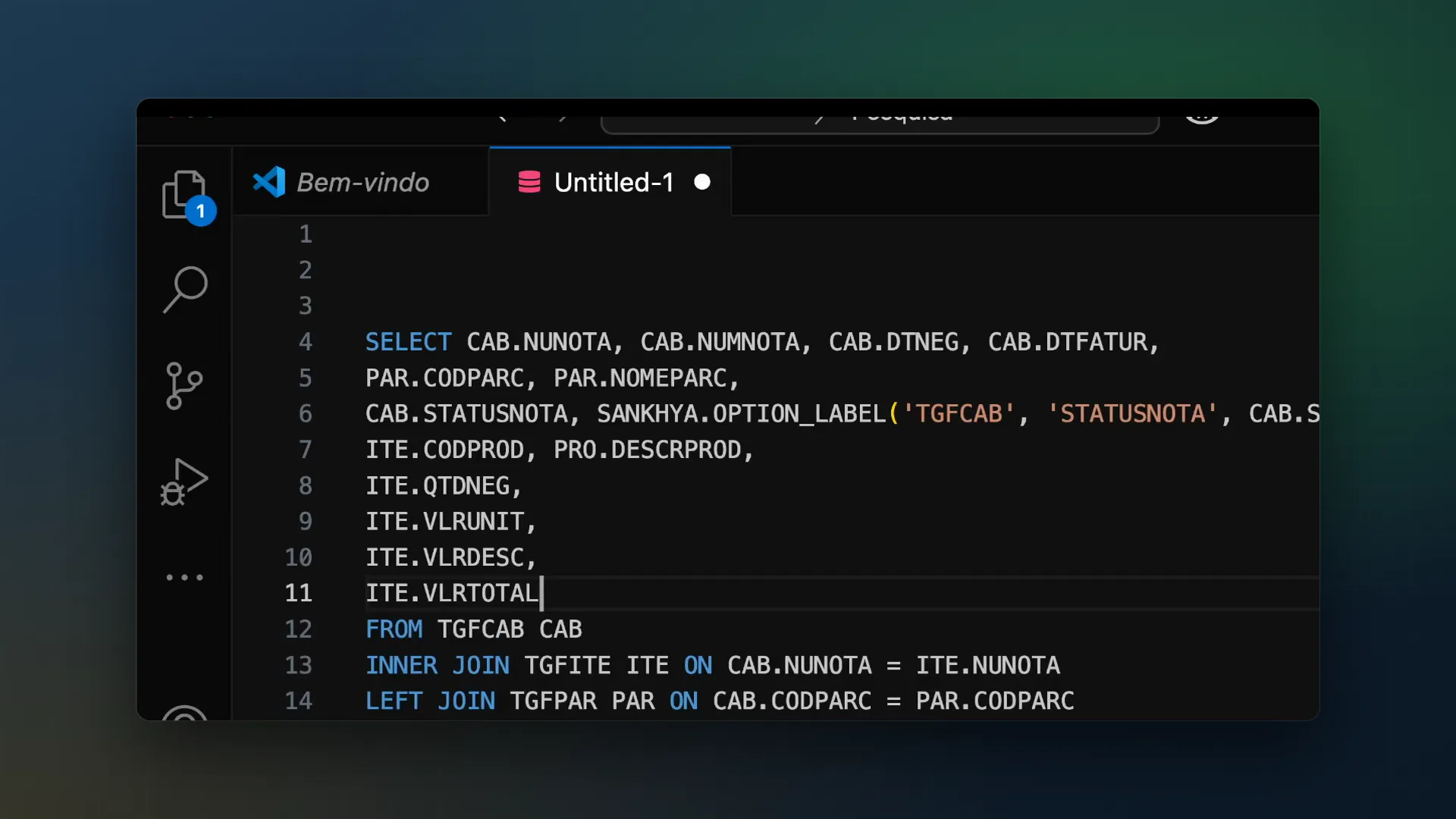Image resolution: width=1456 pixels, height=819 pixels.
Task: Click the 'STATUSNOTA' string on line 6
Action: pos(1132,414)
